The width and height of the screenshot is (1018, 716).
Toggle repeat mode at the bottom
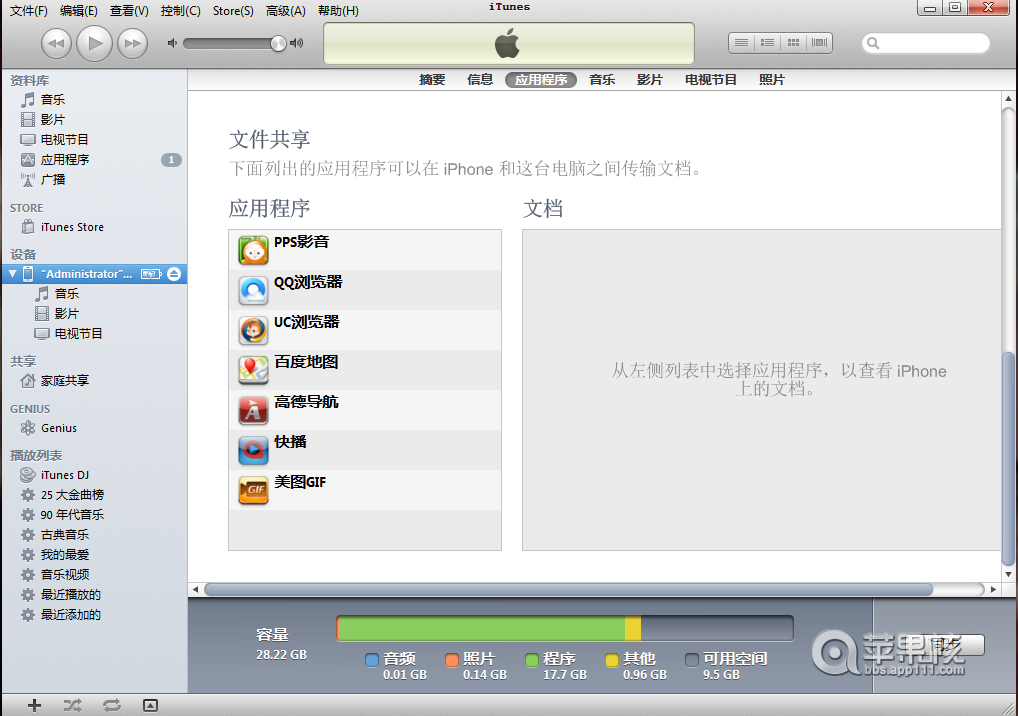click(111, 705)
